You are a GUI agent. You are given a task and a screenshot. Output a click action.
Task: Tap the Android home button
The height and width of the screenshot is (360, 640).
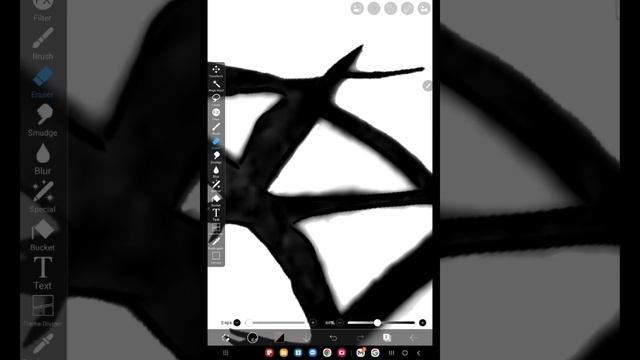[x=405, y=353]
